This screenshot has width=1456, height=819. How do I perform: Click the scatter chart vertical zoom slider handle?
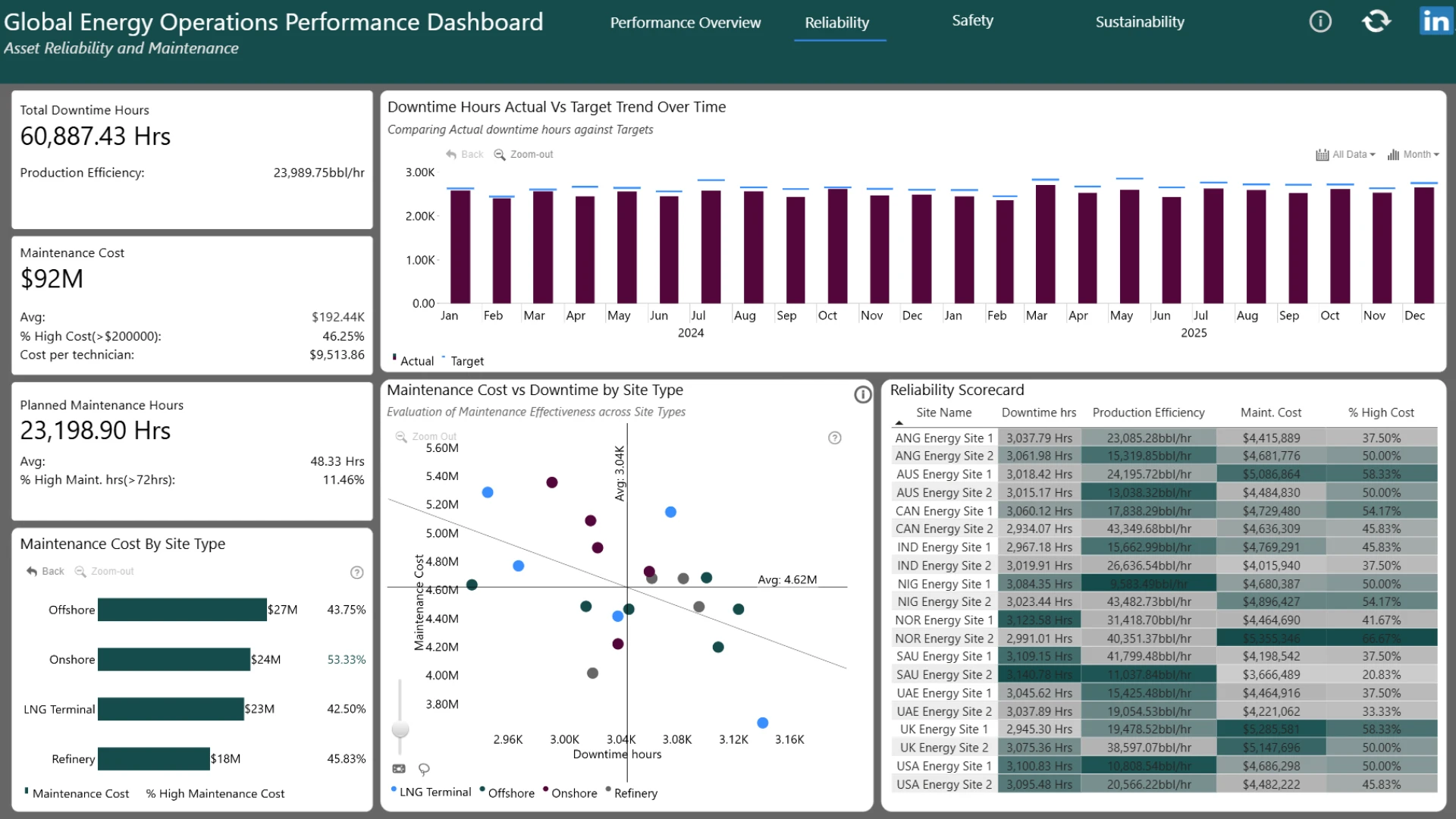tap(400, 730)
